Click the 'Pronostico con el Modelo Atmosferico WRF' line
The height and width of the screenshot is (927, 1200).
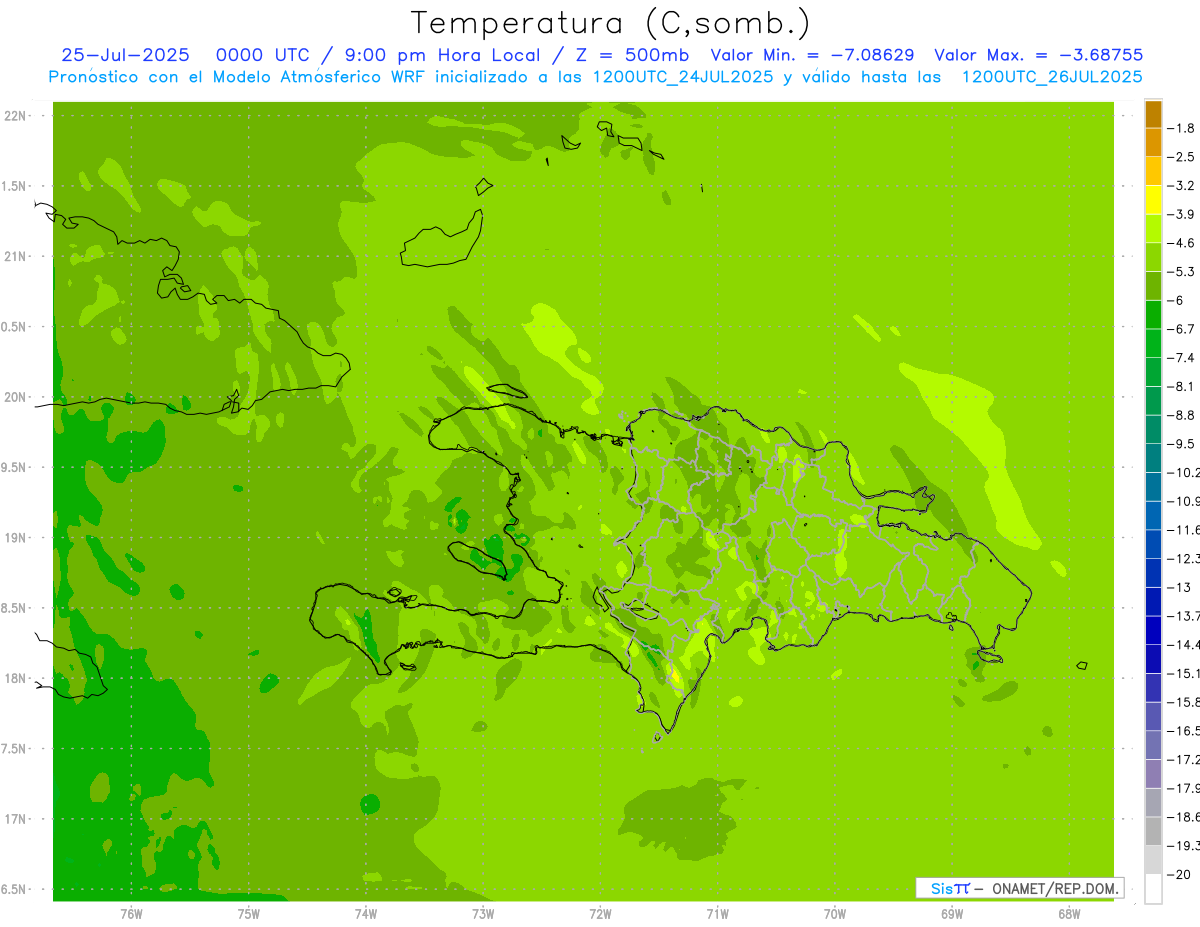[595, 77]
